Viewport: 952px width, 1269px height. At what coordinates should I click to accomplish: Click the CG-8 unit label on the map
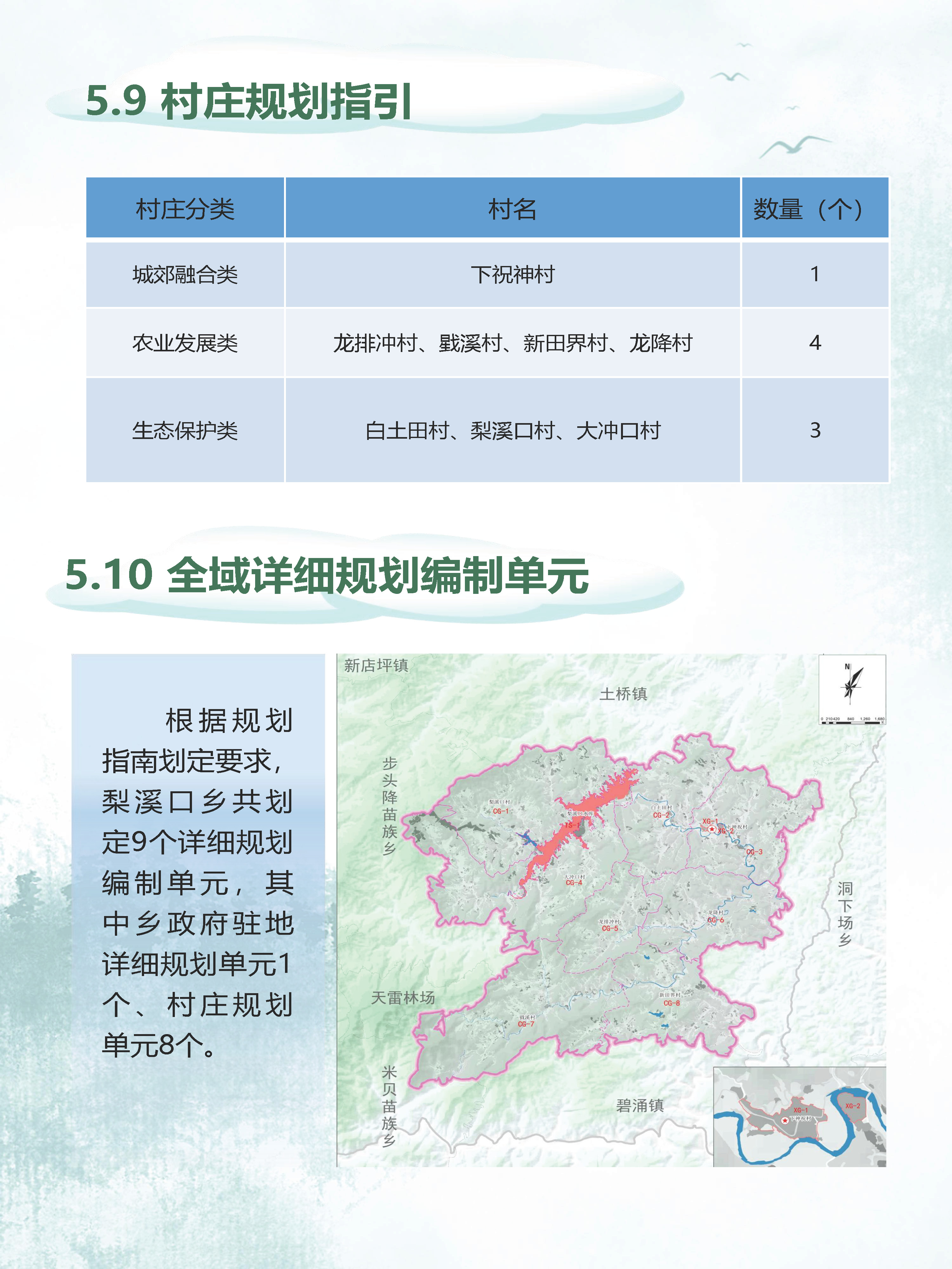[x=671, y=1003]
